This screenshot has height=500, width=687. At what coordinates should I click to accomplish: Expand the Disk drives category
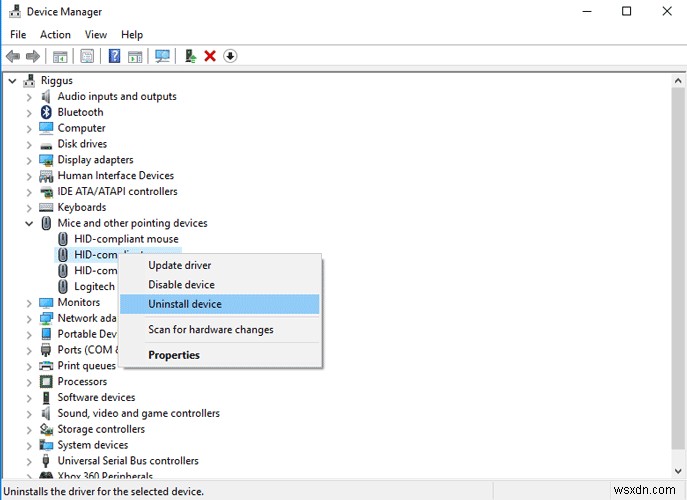click(x=29, y=144)
